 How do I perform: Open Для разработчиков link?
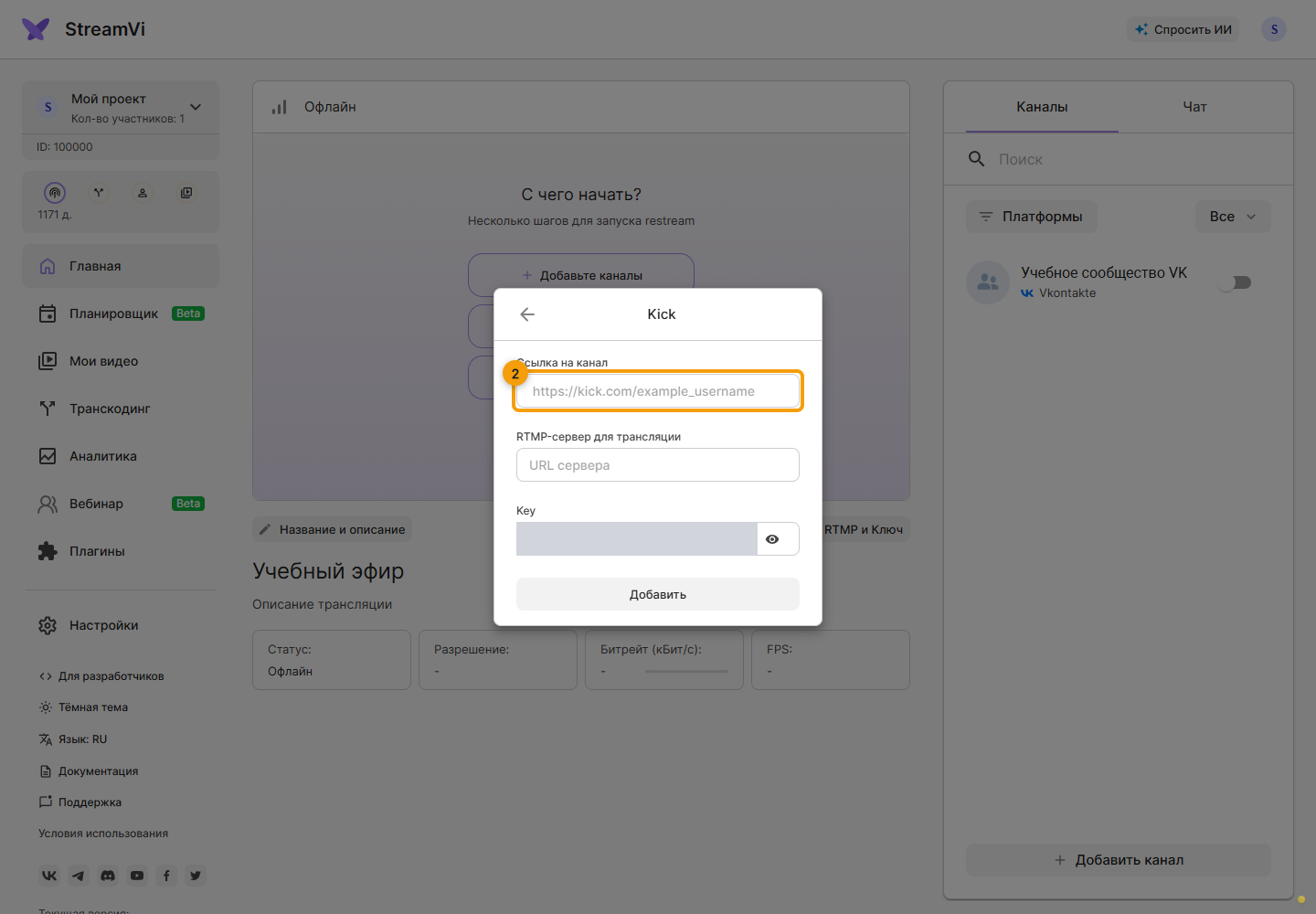click(x=101, y=676)
